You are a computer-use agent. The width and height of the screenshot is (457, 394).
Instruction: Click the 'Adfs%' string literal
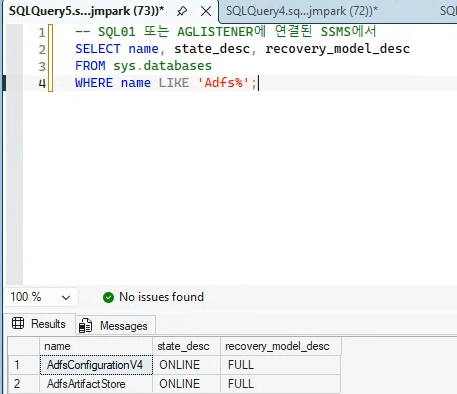point(223,83)
